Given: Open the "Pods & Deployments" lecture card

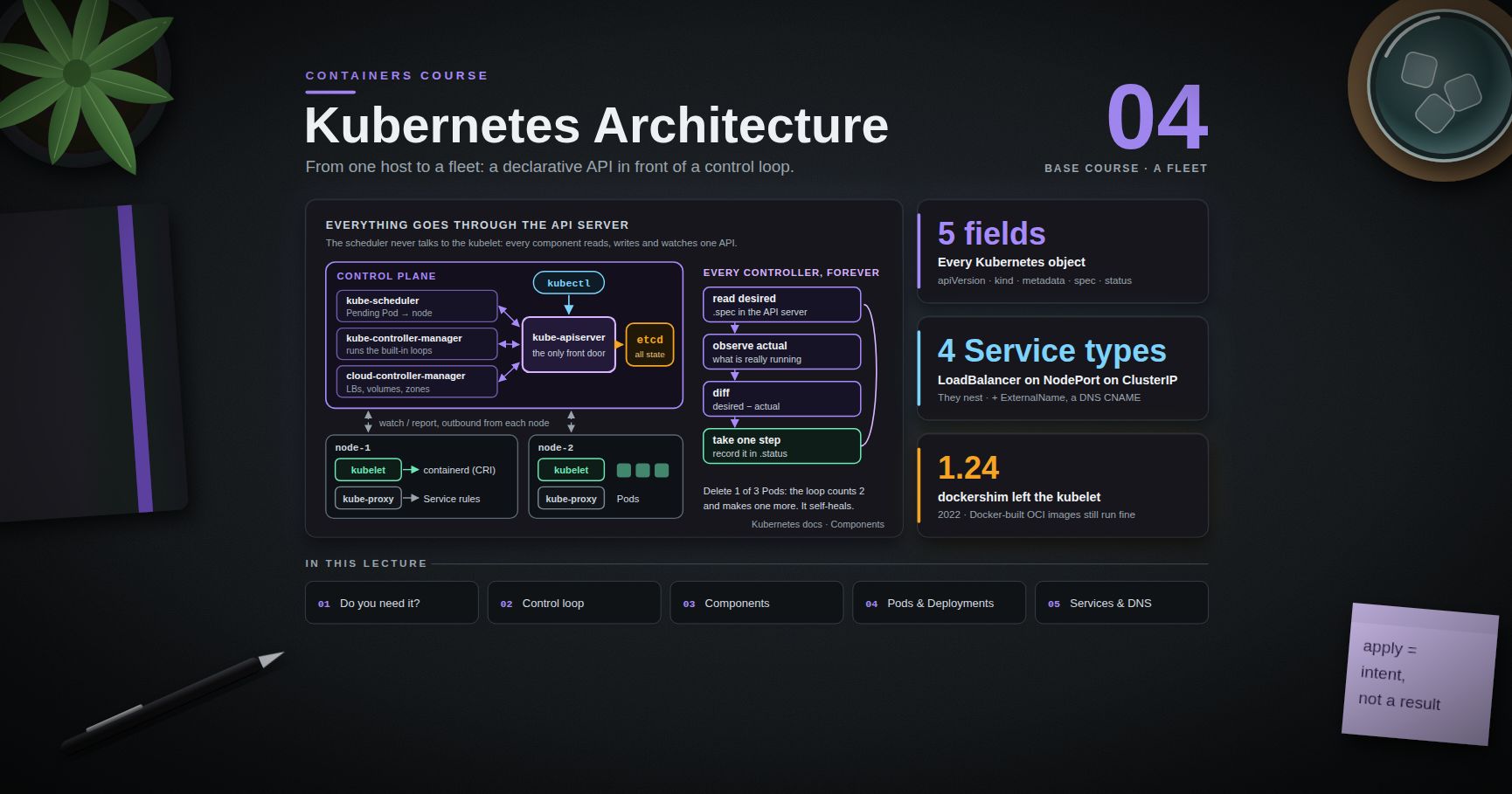Looking at the screenshot, I should tap(939, 603).
